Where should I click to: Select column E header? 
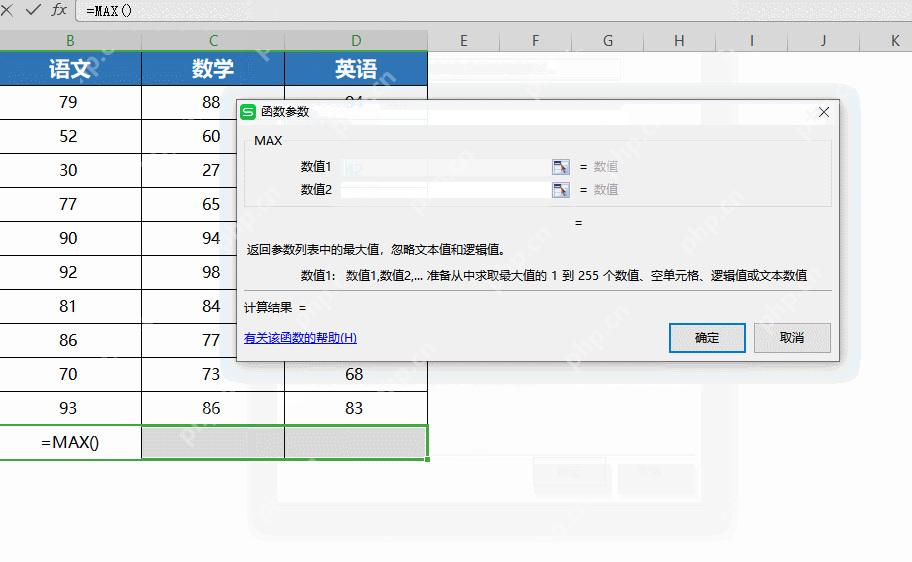(464, 41)
